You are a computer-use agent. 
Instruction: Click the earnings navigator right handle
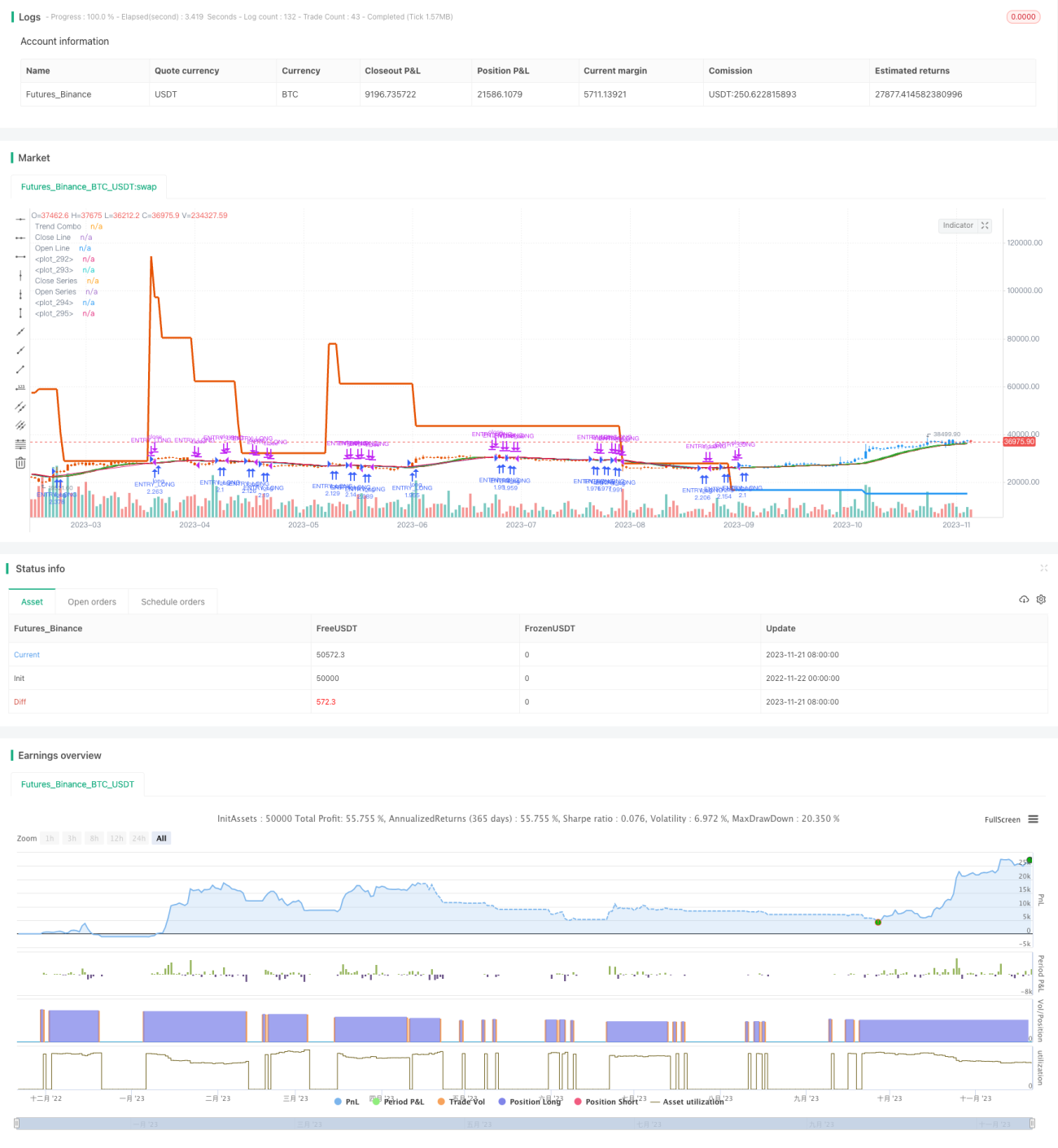pyautogui.click(x=1032, y=1124)
